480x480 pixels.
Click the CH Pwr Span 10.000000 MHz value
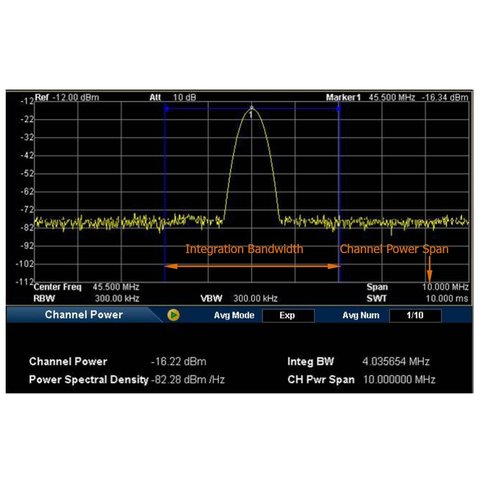(399, 380)
